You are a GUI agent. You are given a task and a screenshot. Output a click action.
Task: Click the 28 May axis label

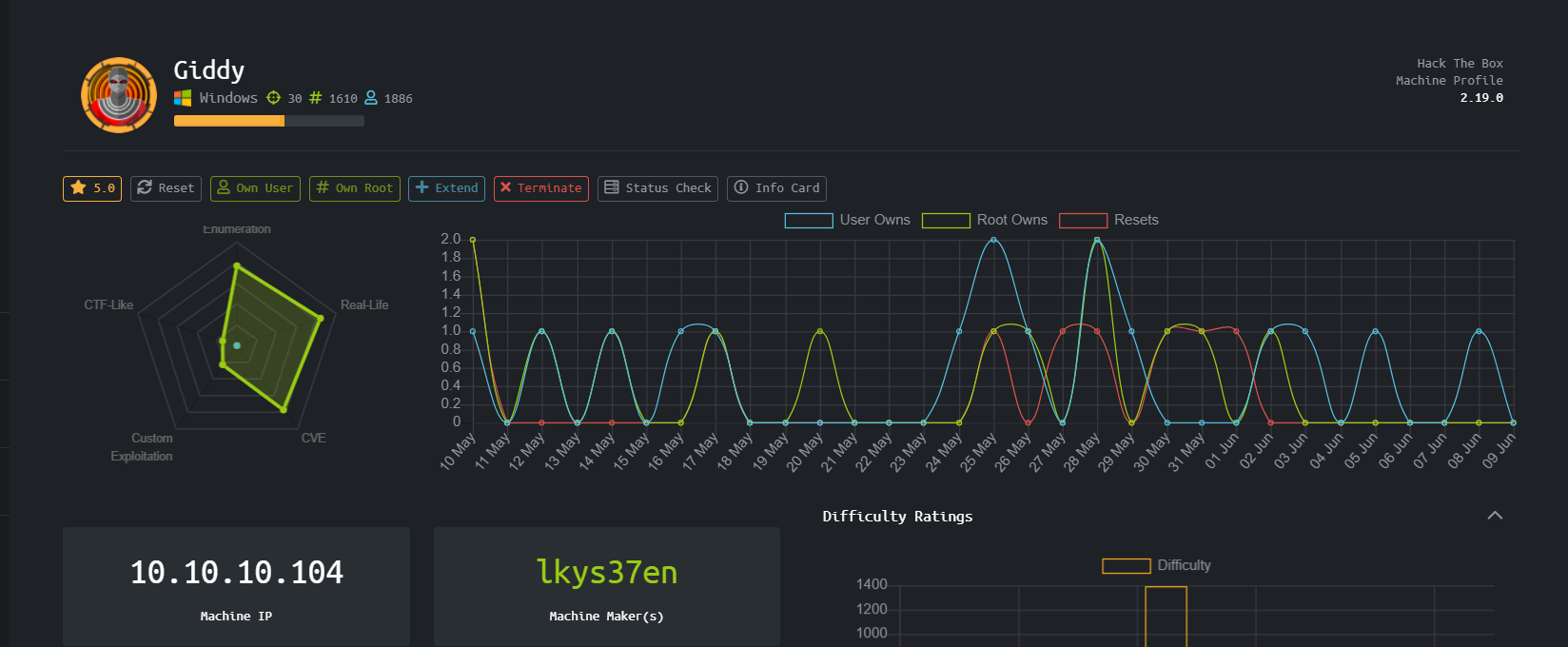pos(1084,453)
